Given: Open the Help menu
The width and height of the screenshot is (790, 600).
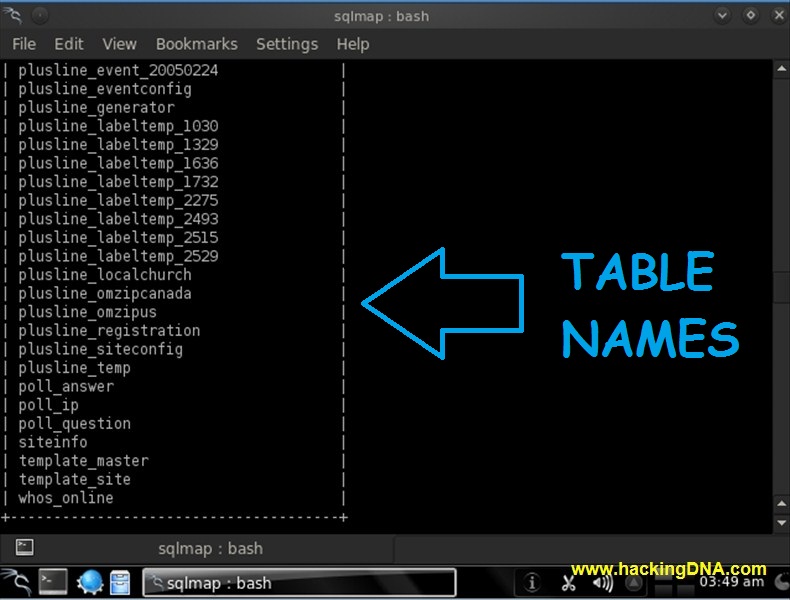Looking at the screenshot, I should tap(353, 44).
